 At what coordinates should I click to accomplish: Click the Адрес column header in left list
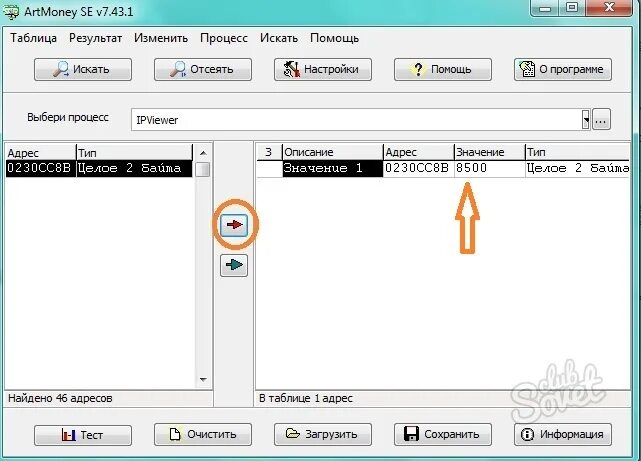pyautogui.click(x=40, y=152)
